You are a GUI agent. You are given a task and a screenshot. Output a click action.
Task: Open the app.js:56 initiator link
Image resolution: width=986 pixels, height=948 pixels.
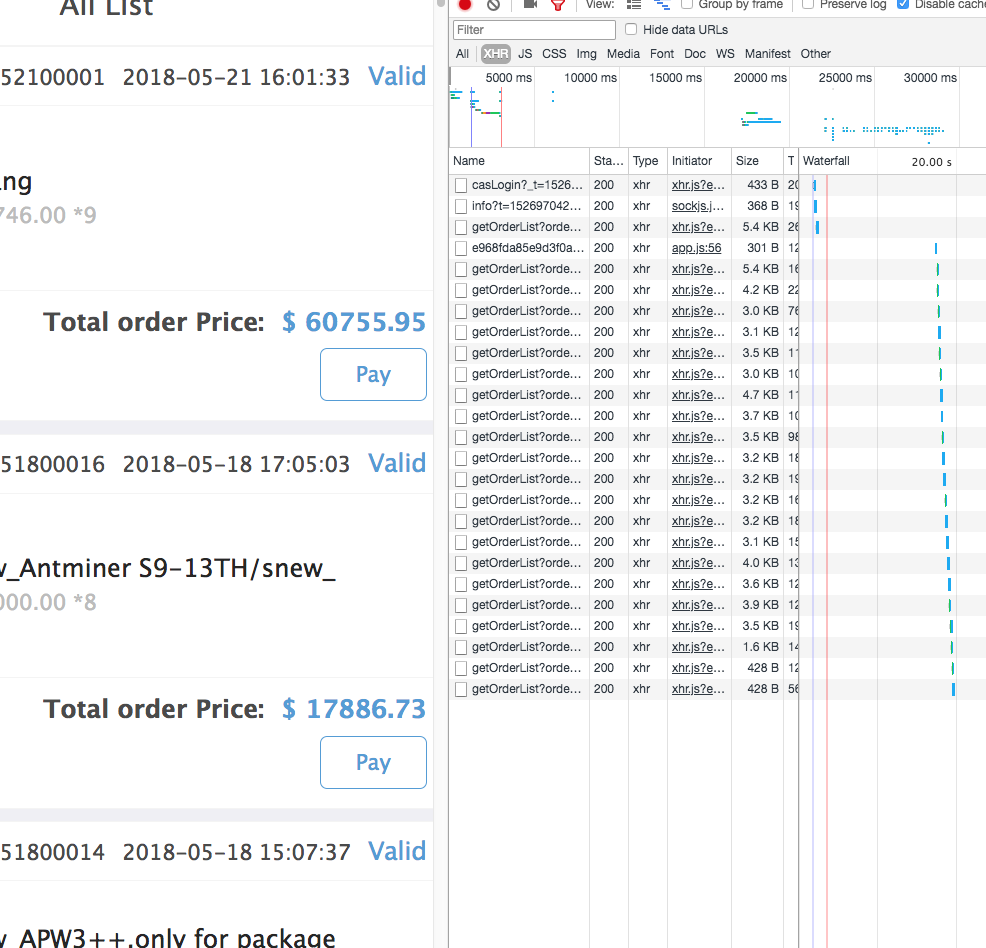tap(696, 247)
